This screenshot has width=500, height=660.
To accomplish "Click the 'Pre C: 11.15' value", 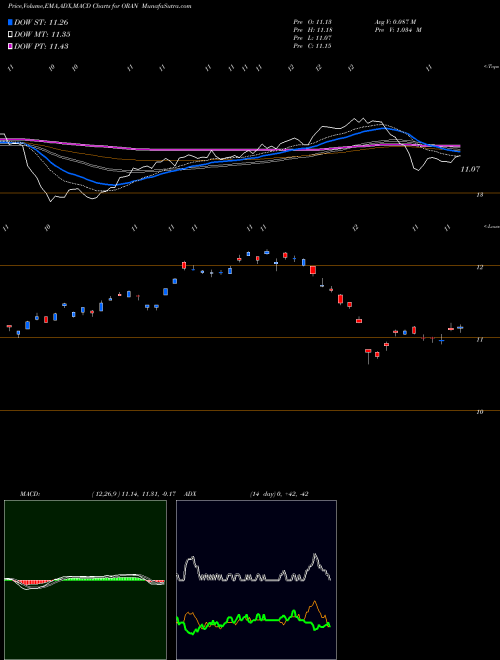I will click(x=312, y=46).
